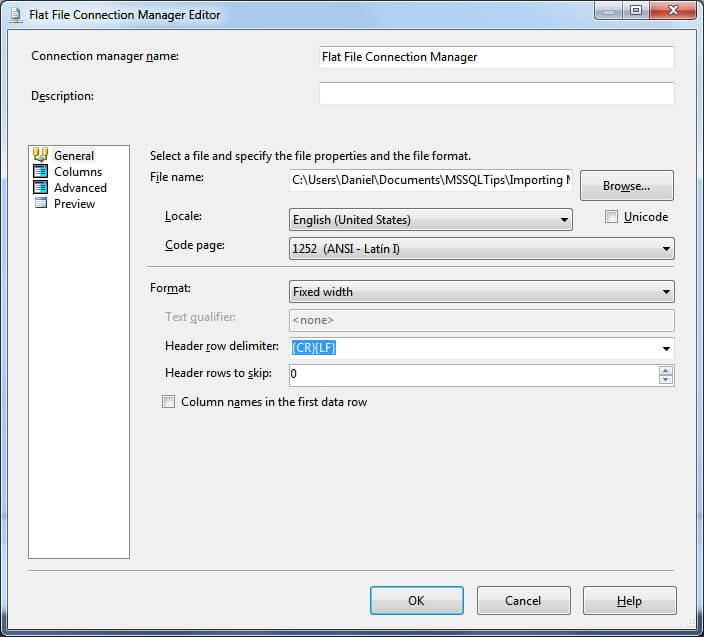Close the Flat File Connection Manager Editor
The width and height of the screenshot is (704, 637).
tap(673, 10)
